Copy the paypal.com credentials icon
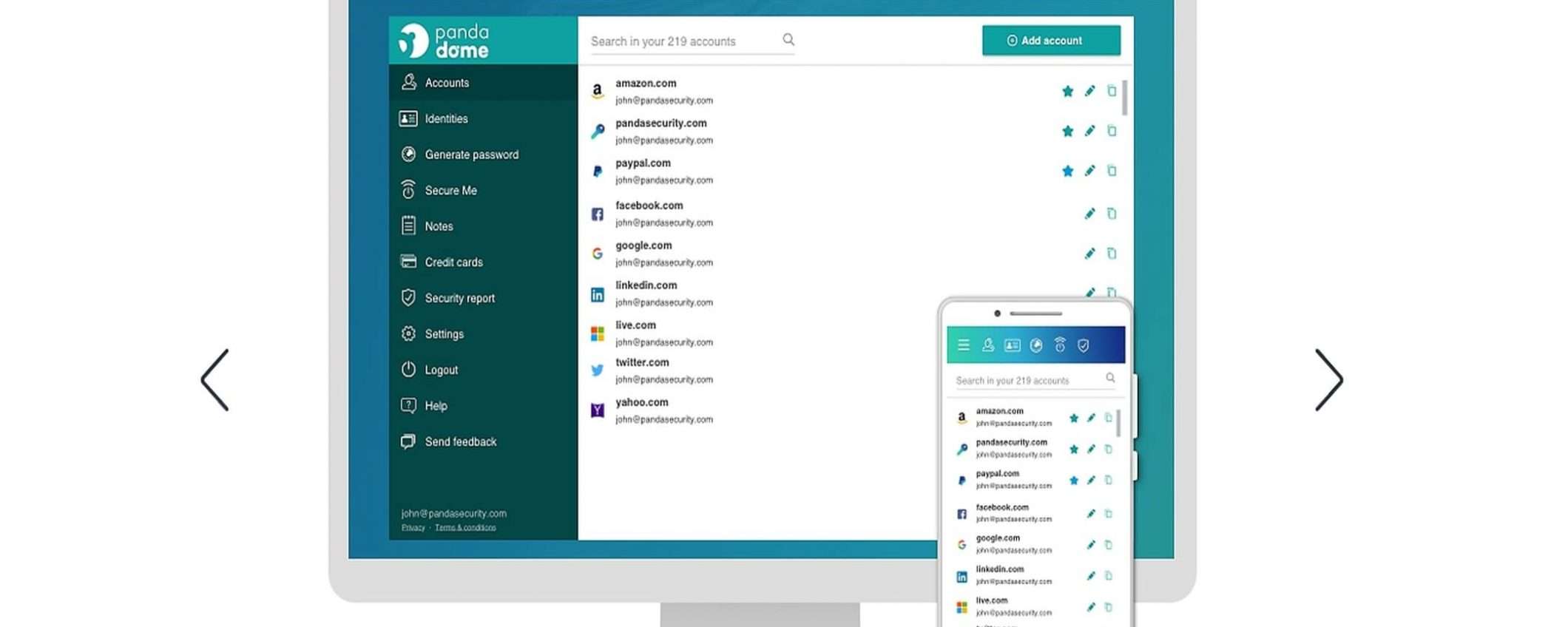This screenshot has height=627, width=1568. pos(1112,171)
